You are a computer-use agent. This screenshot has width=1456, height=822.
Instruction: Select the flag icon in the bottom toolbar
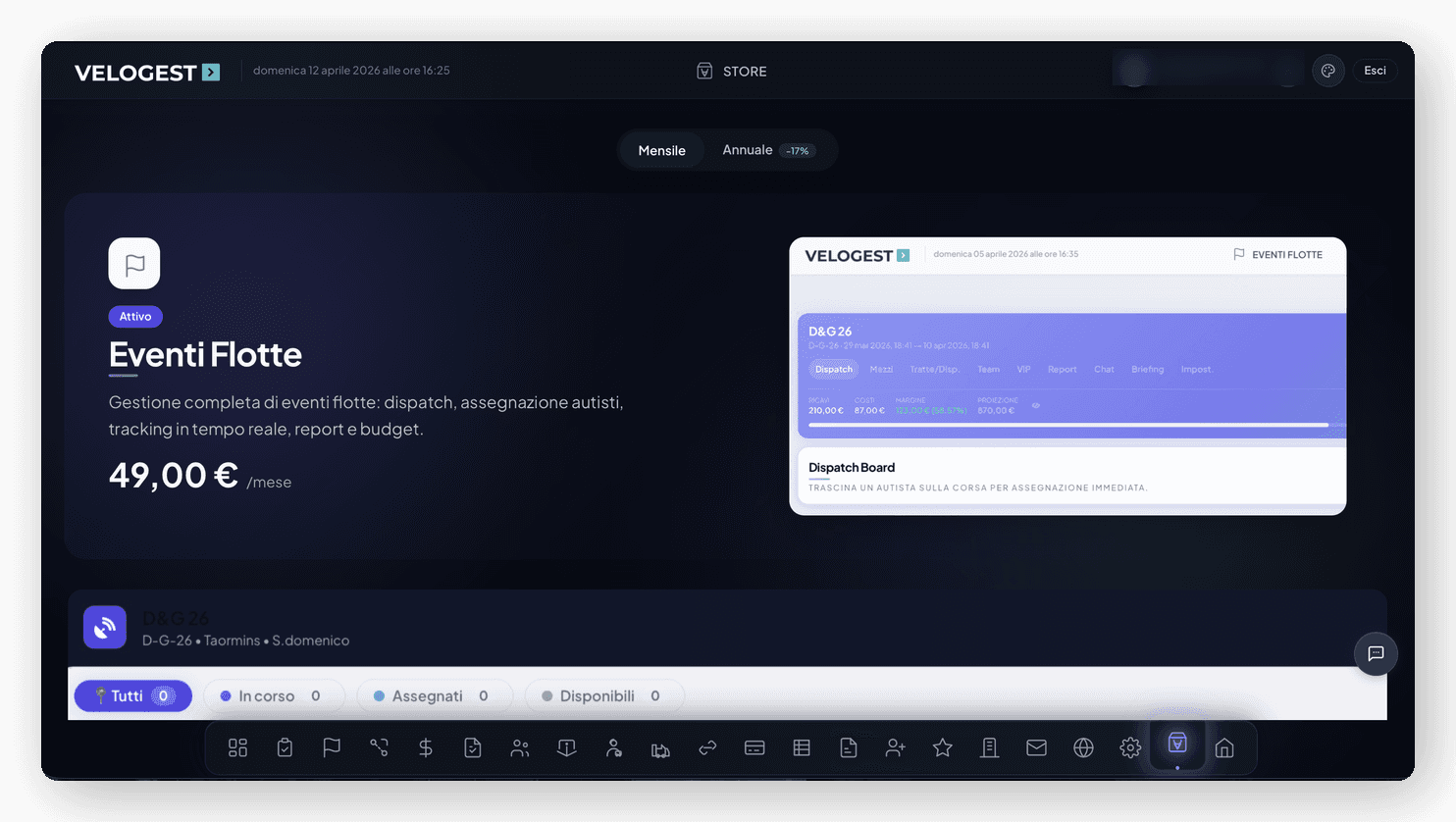click(x=332, y=747)
